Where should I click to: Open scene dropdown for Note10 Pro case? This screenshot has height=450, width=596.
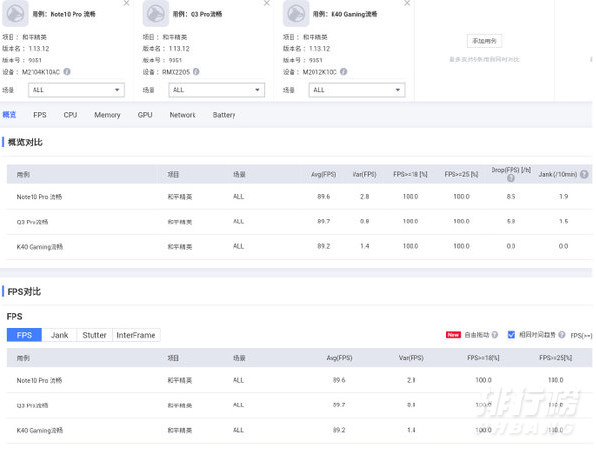point(76,90)
